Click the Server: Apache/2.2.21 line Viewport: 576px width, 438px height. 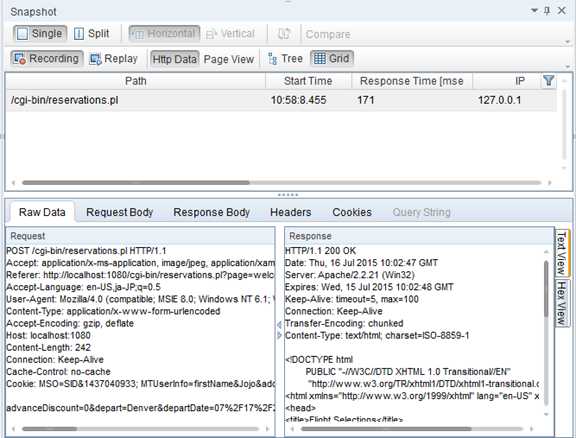tap(350, 275)
